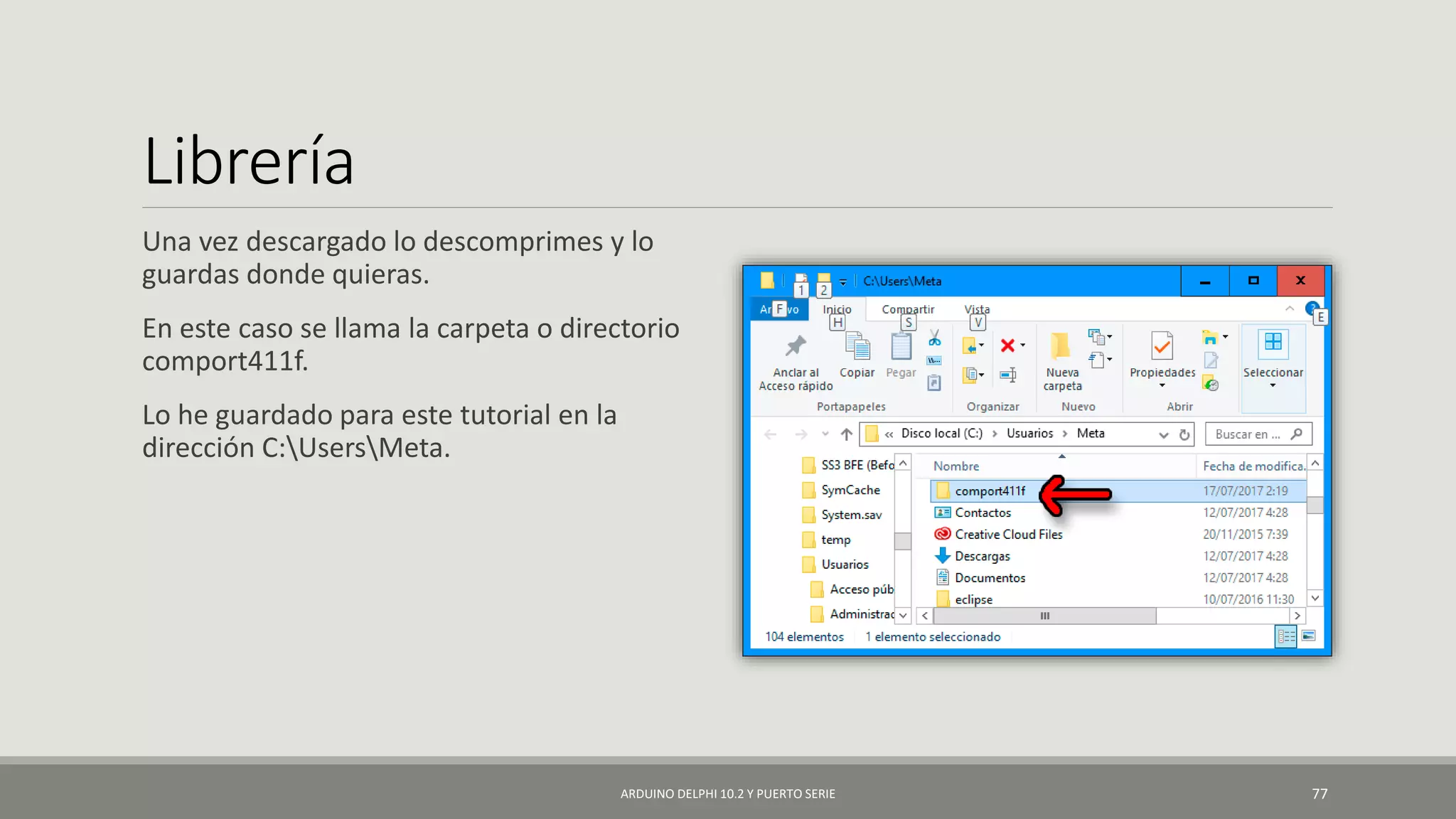
Task: Click the Forward navigation arrow
Action: coord(801,434)
